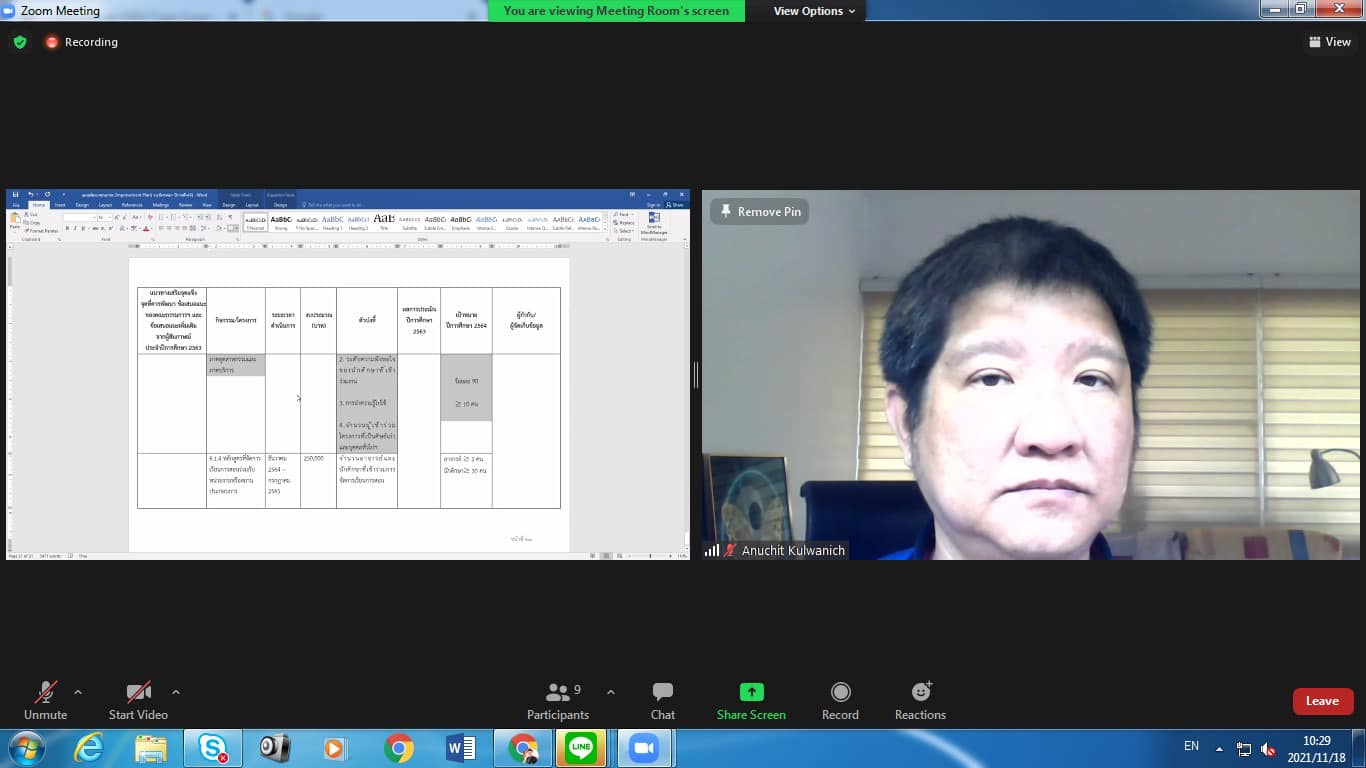Expand video options arrow beside Start Video

(176, 692)
